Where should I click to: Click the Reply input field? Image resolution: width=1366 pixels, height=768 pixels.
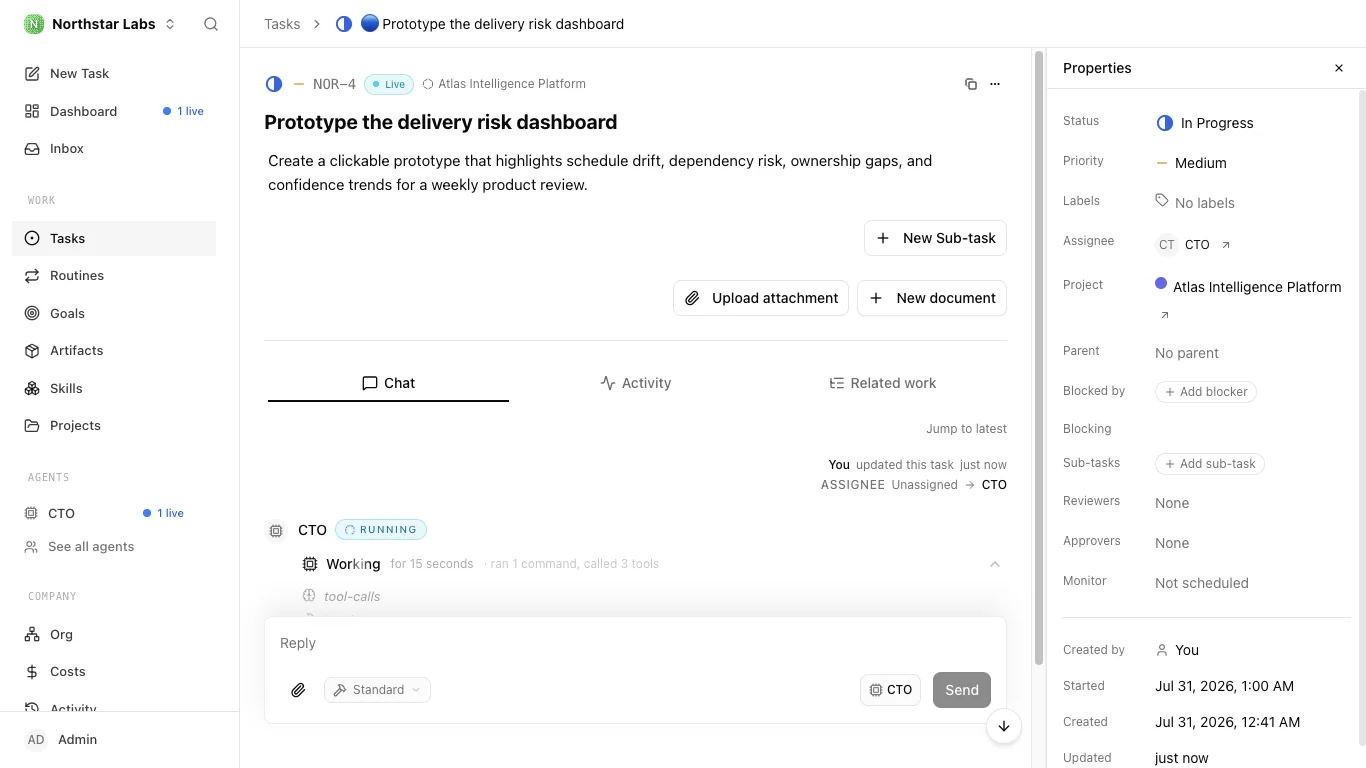pos(635,643)
